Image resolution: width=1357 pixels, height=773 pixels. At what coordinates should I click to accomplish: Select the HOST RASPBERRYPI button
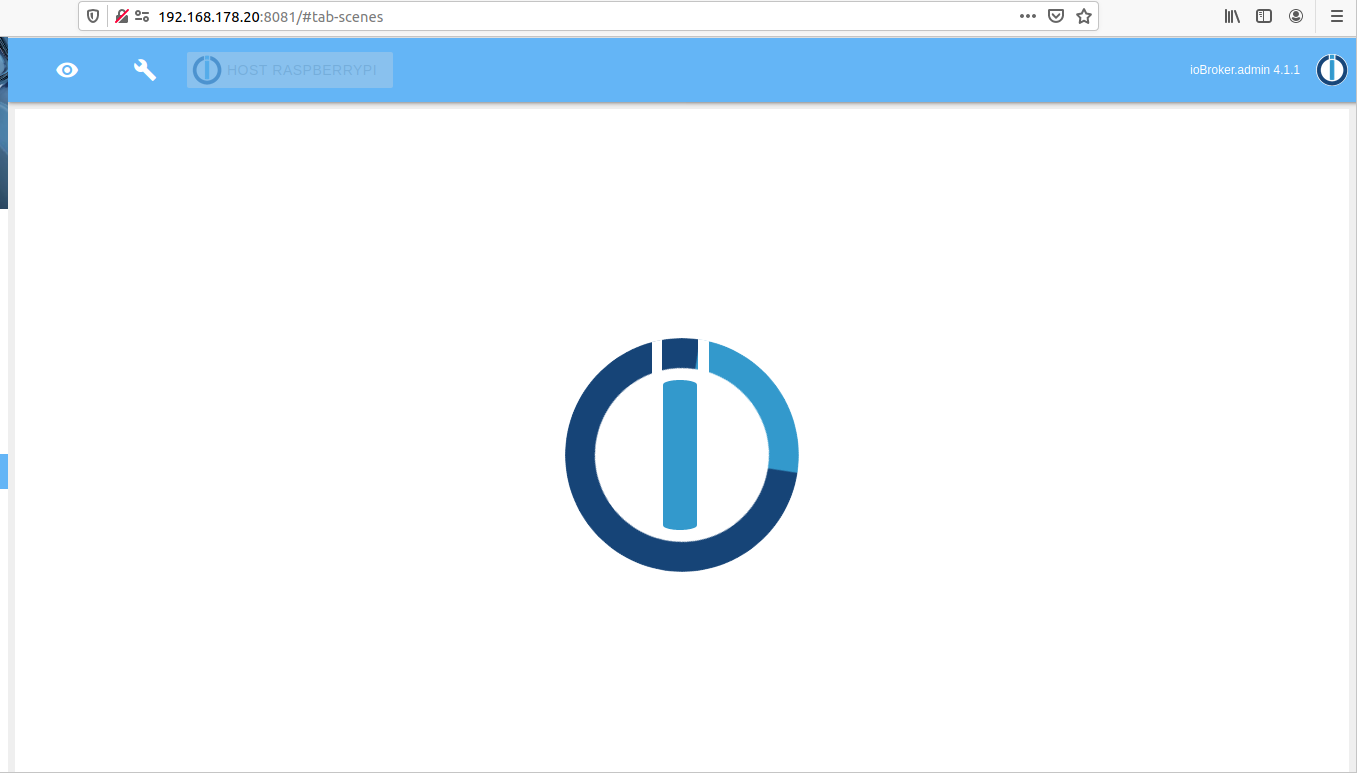[290, 70]
